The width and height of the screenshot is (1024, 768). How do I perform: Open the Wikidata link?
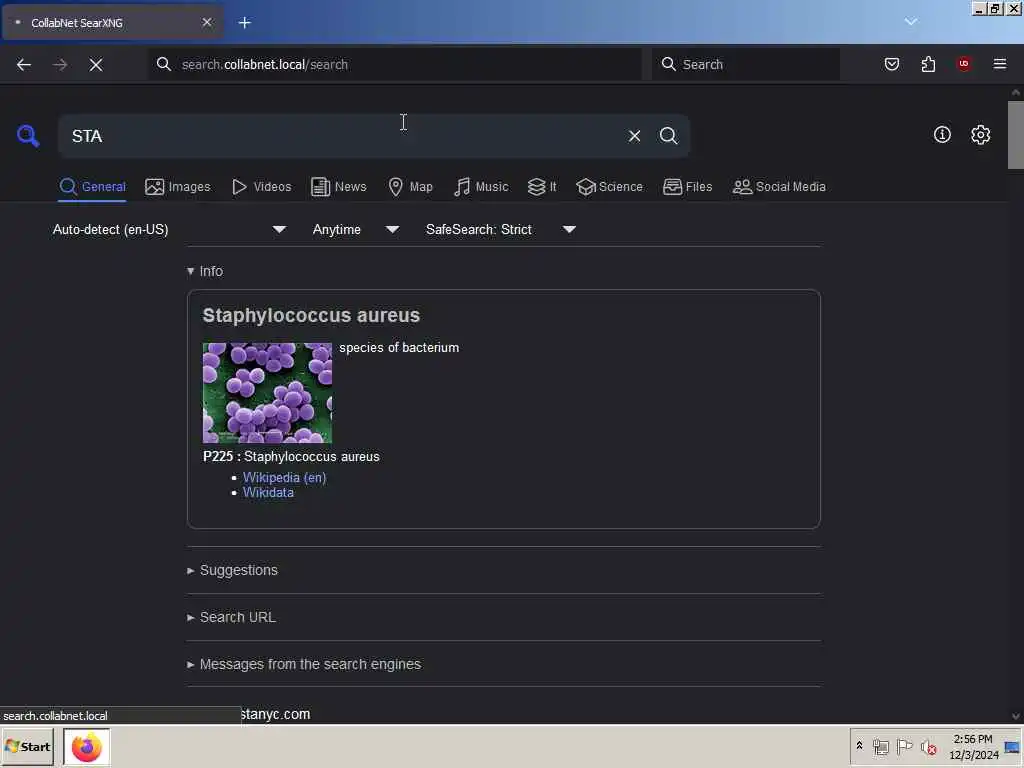tap(268, 492)
